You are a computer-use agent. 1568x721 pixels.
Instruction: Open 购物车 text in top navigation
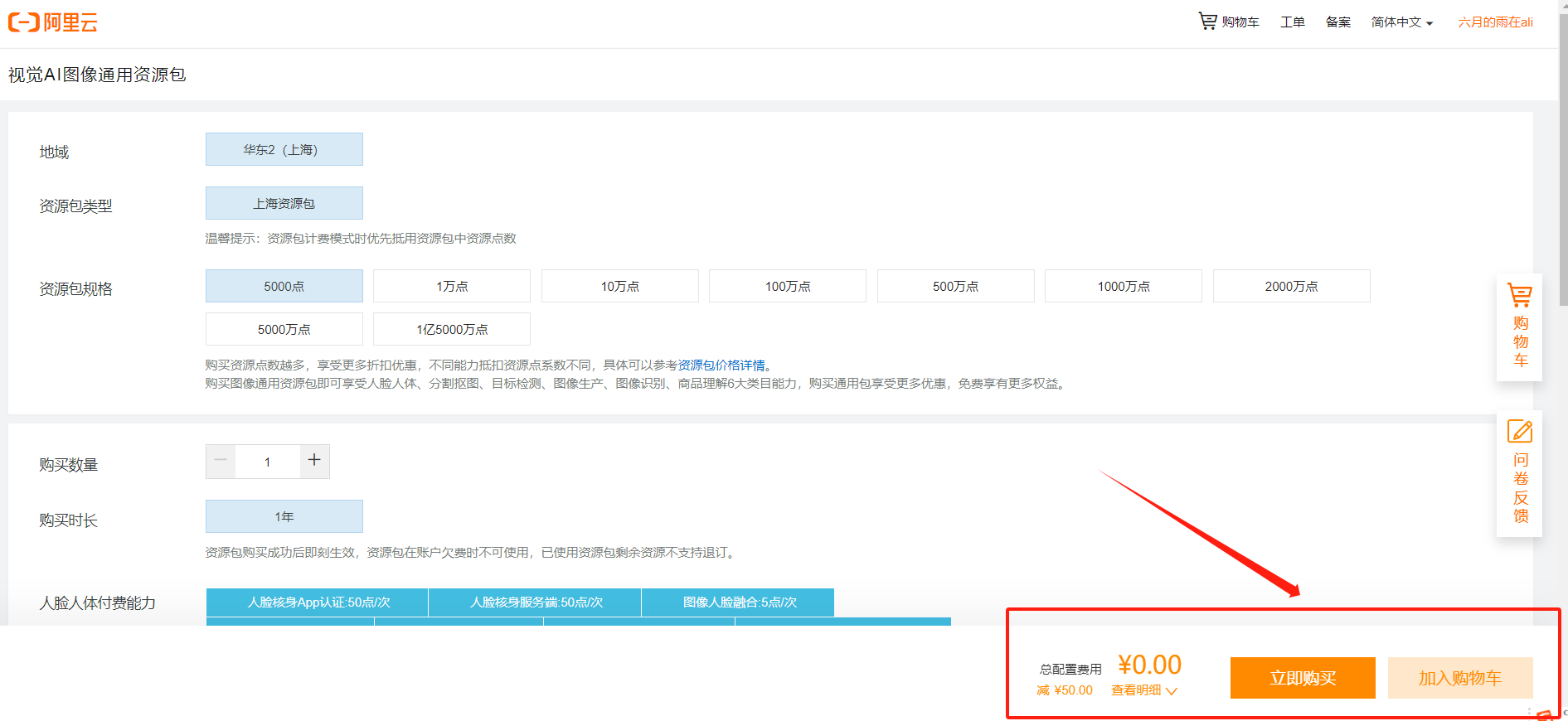point(1240,22)
